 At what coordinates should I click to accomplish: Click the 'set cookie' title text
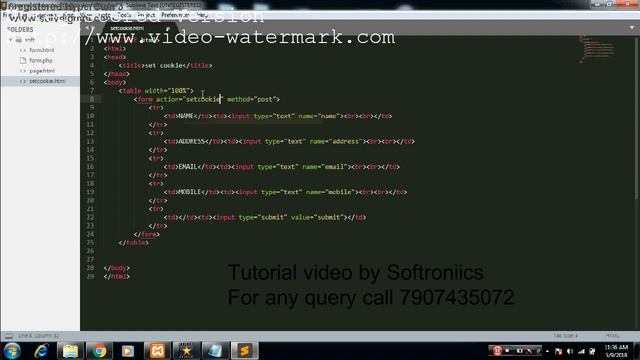tap(164, 65)
